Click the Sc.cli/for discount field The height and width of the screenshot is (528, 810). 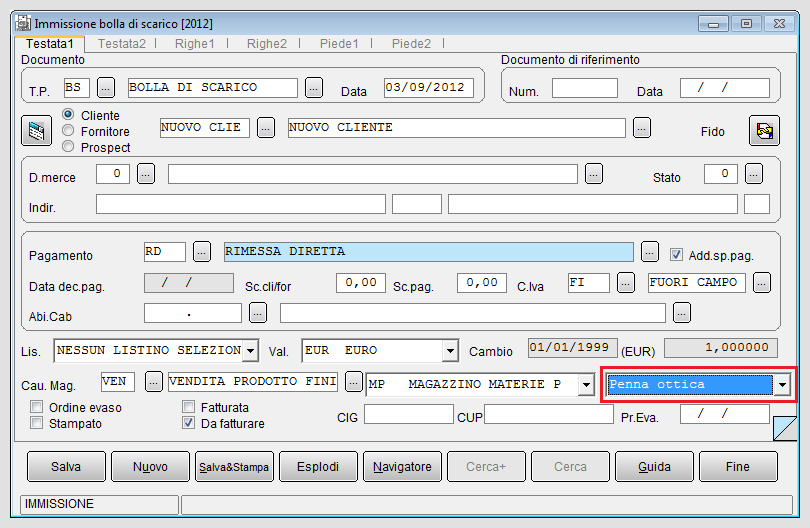361,283
